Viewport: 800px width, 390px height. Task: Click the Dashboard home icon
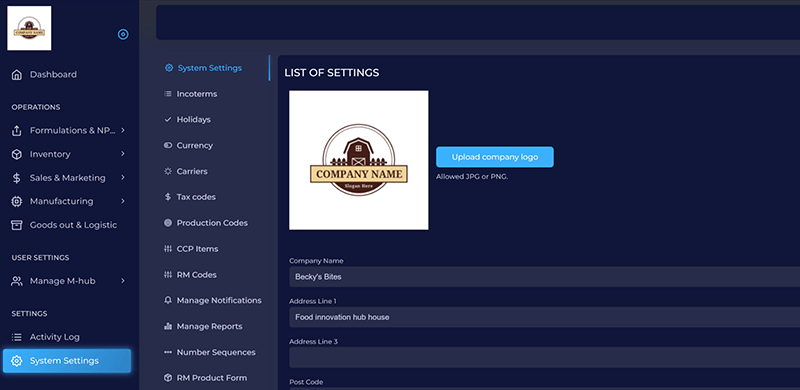[17, 75]
